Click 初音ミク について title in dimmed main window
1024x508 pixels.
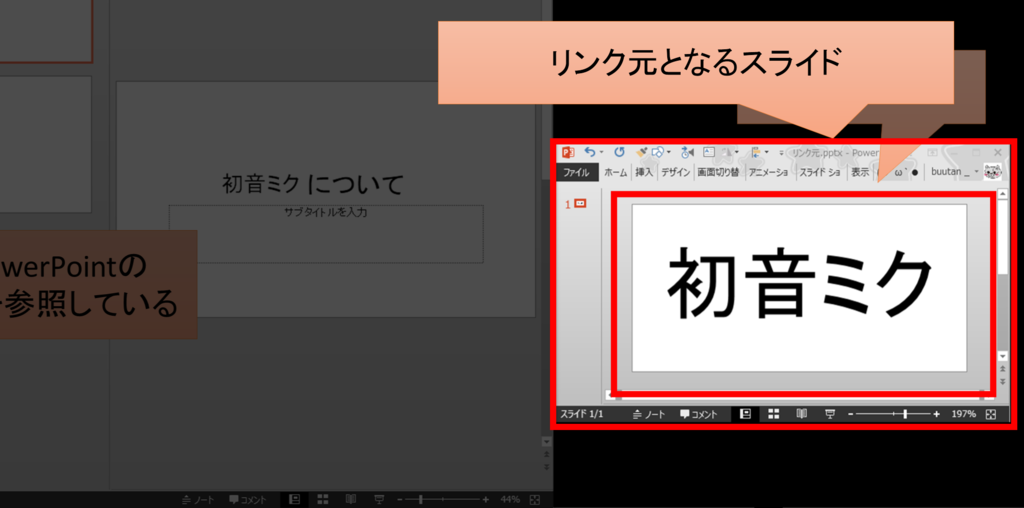pos(313,185)
